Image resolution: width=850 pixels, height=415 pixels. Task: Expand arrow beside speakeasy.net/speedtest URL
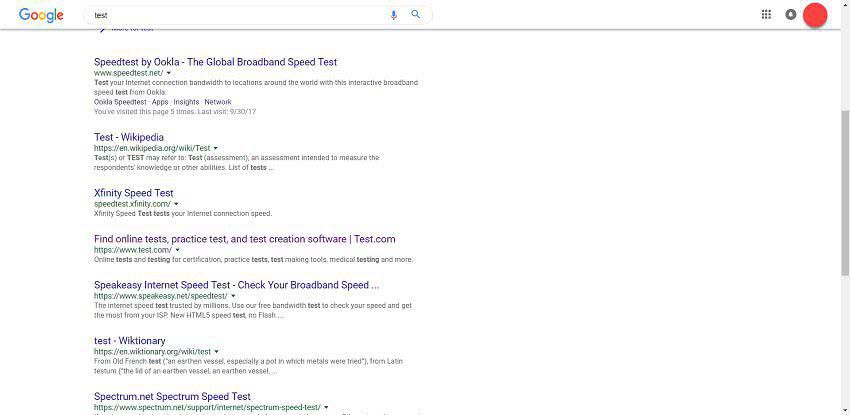[233, 296]
